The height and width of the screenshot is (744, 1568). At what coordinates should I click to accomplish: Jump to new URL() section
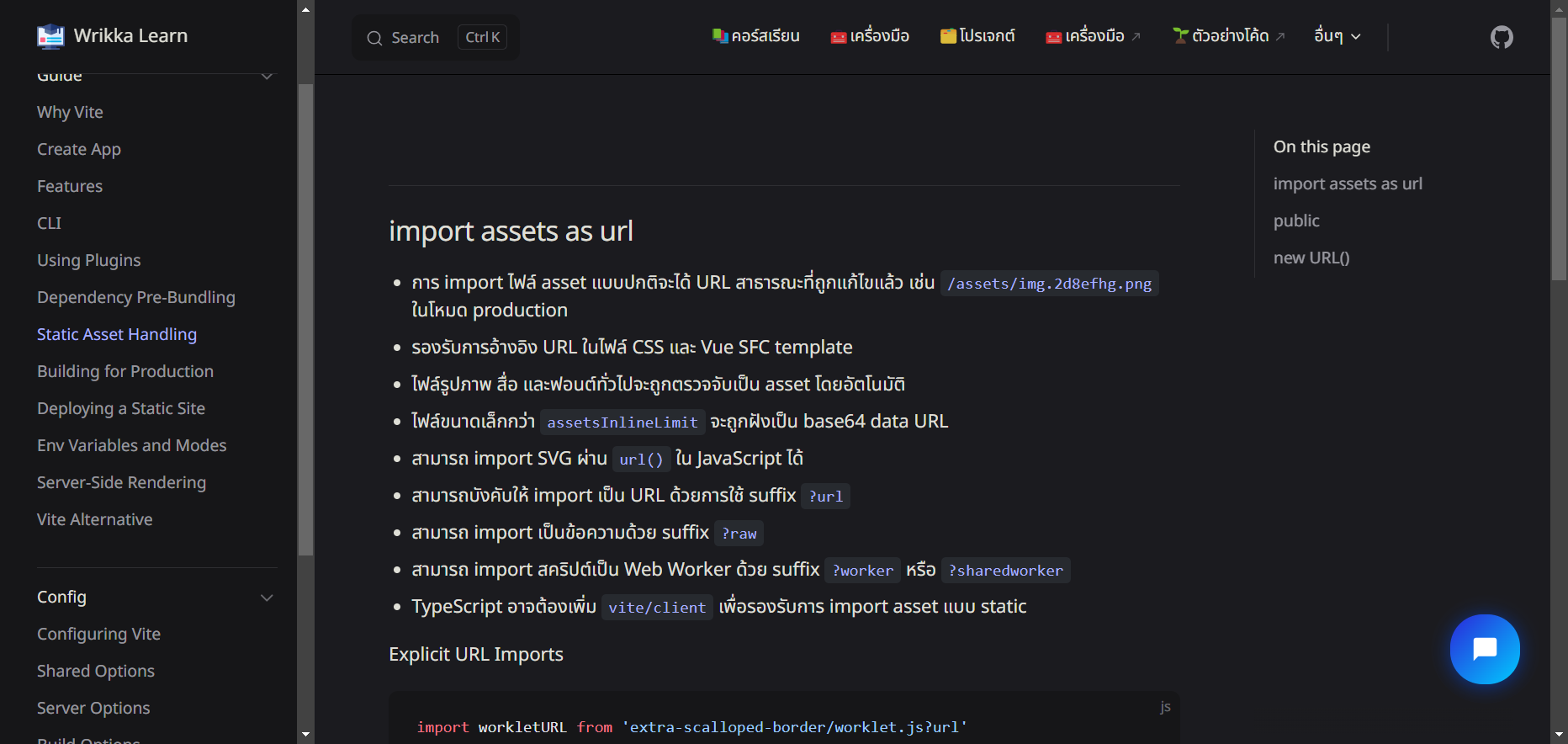(x=1311, y=258)
